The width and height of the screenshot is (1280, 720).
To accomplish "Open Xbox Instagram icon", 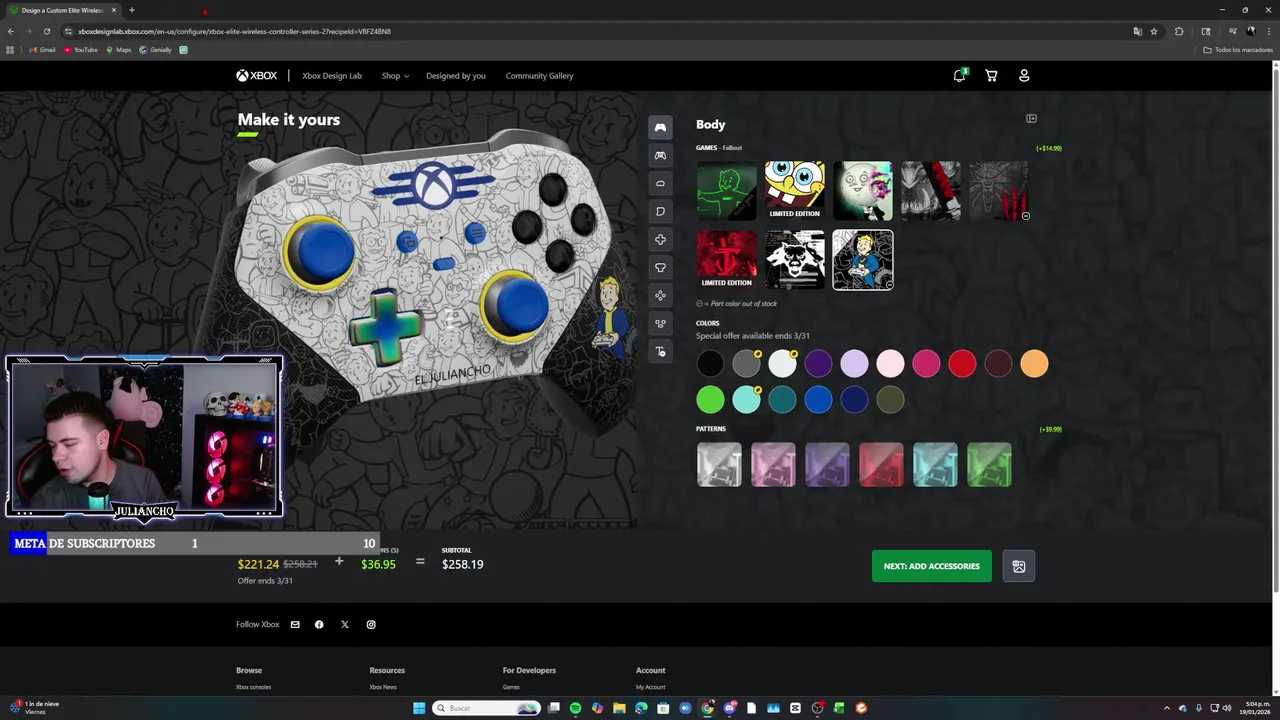I will coord(371,624).
